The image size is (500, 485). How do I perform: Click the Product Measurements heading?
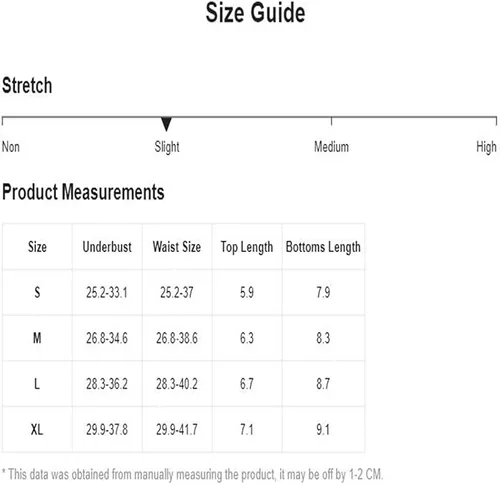[83, 192]
